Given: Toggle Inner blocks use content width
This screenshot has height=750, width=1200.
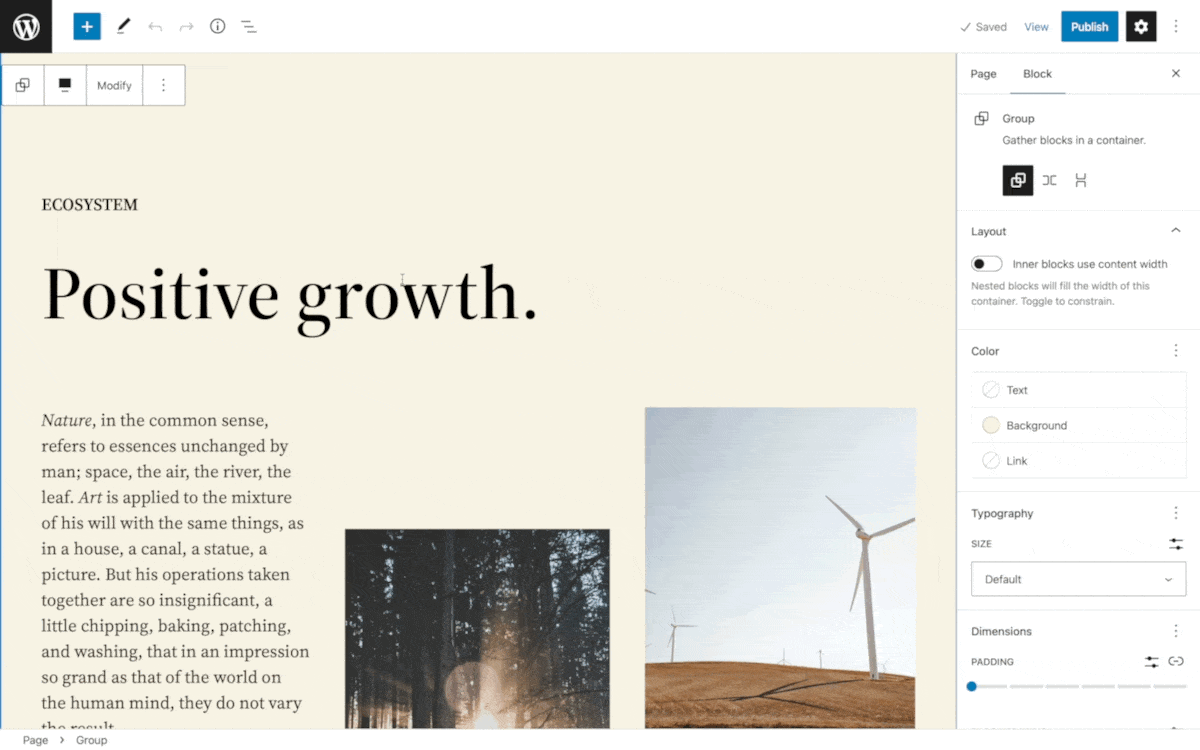Looking at the screenshot, I should click(987, 264).
